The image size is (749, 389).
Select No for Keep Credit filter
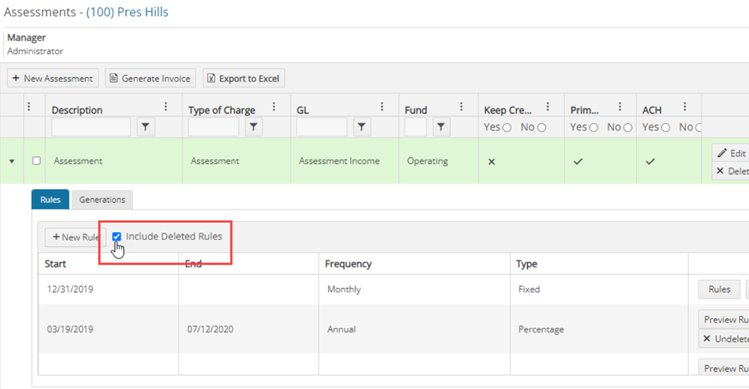coord(541,128)
